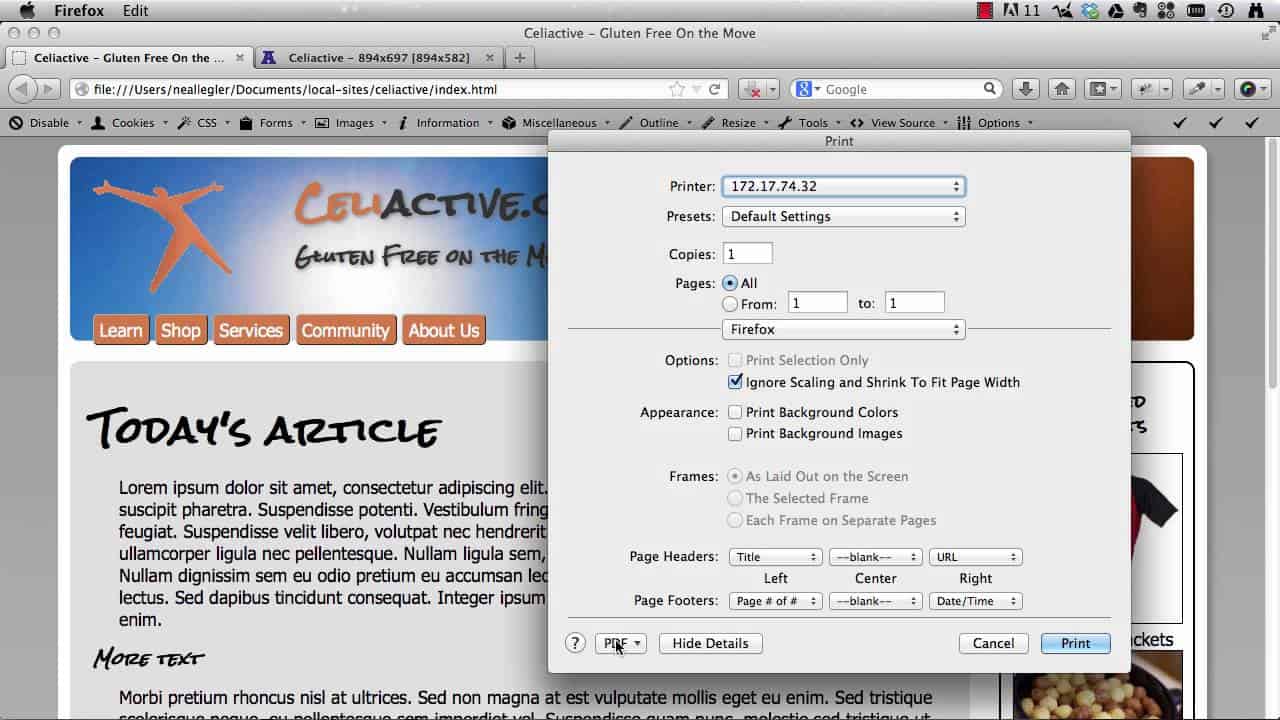This screenshot has width=1280, height=720.
Task: Click the Community navigation button on page
Action: [345, 330]
